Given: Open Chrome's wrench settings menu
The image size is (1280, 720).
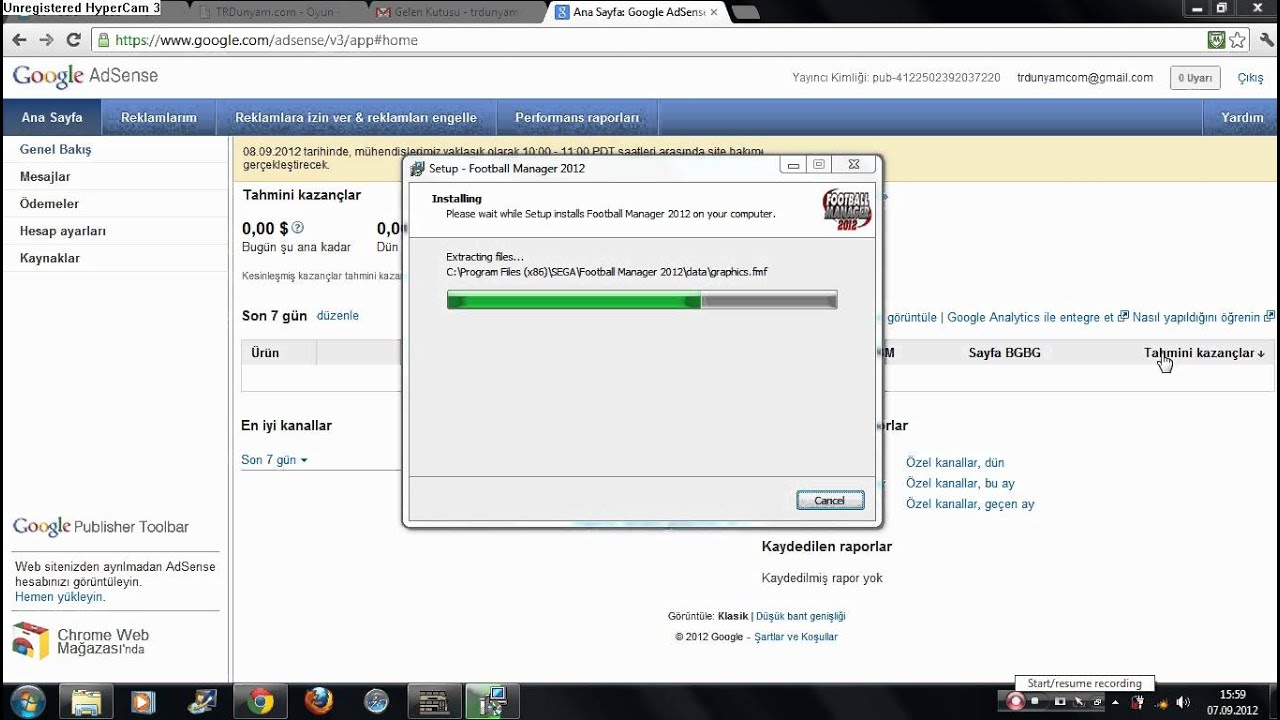Looking at the screenshot, I should 1266,40.
